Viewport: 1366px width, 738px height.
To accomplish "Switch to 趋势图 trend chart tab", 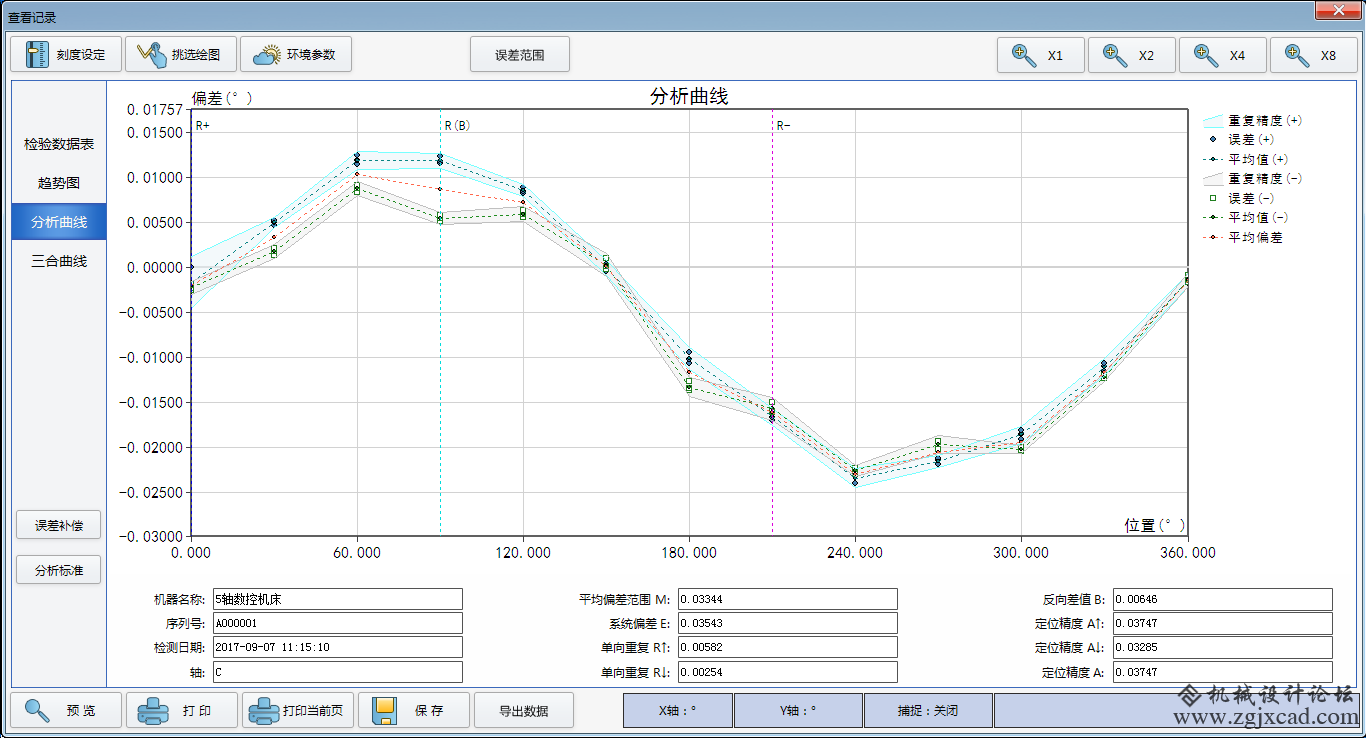I will tap(59, 183).
